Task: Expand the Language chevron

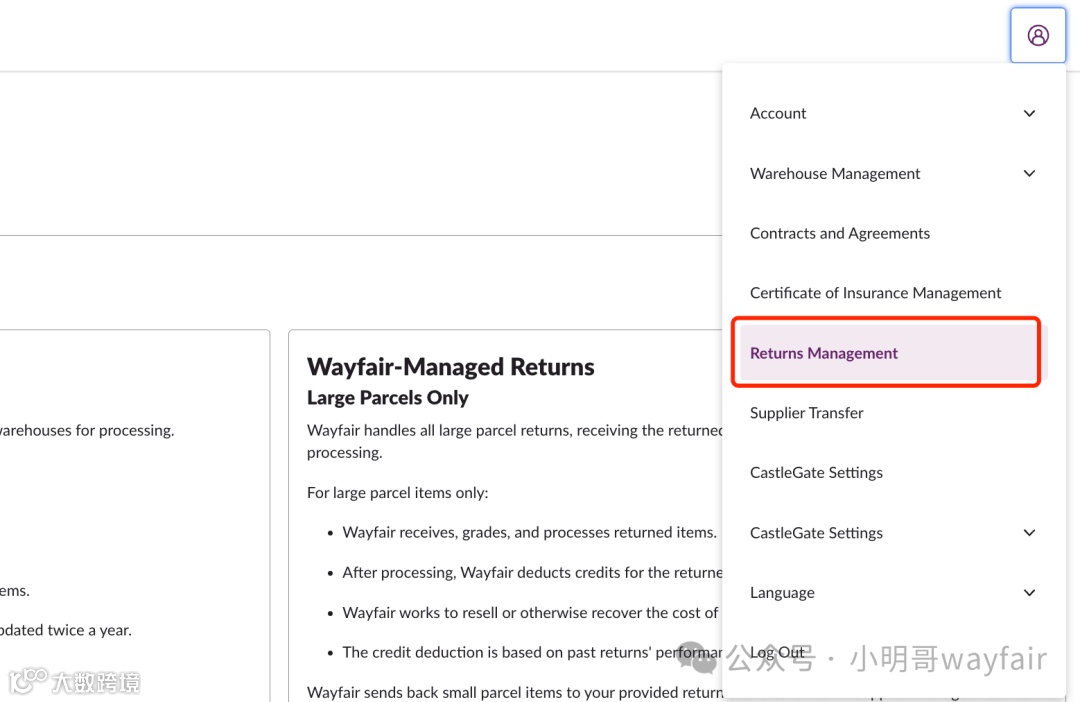Action: pyautogui.click(x=1029, y=593)
